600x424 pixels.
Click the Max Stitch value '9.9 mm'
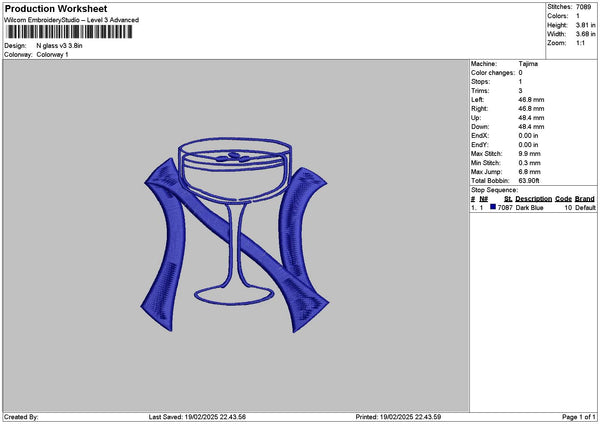pyautogui.click(x=530, y=154)
